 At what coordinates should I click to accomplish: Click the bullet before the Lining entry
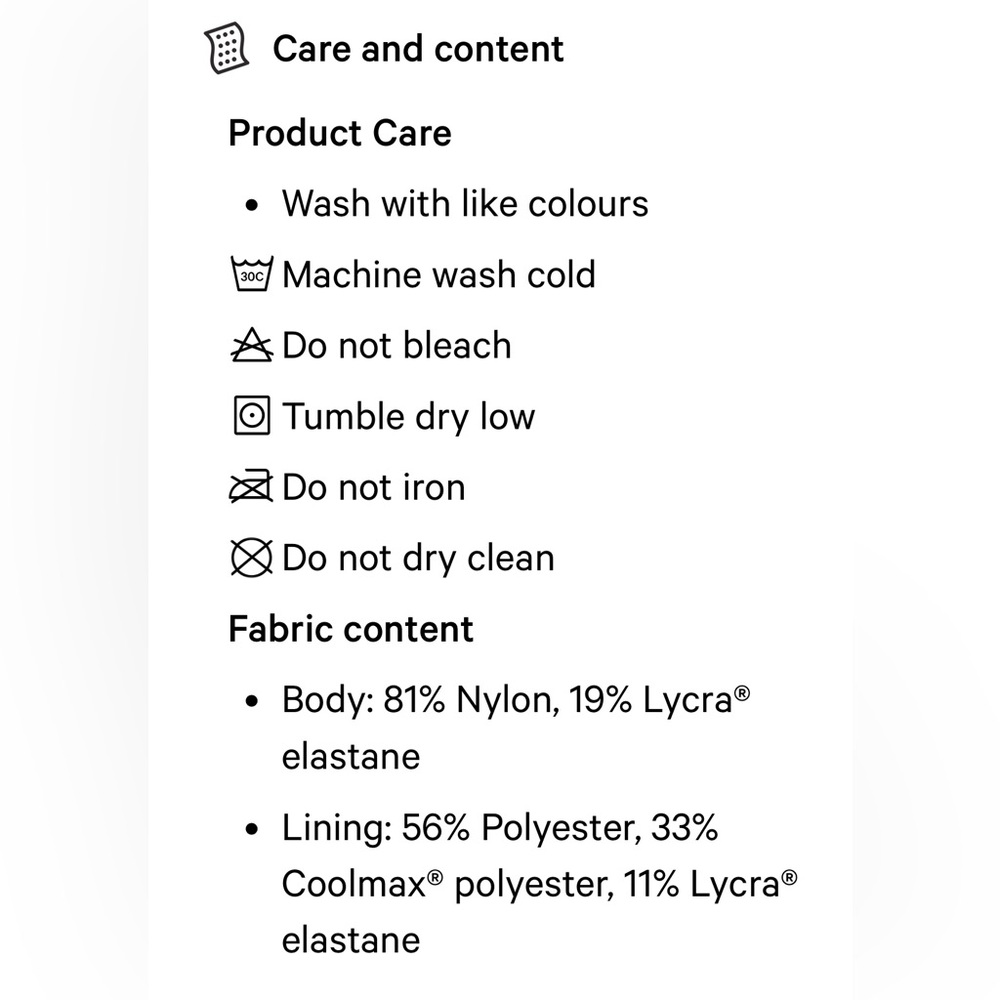click(x=252, y=828)
